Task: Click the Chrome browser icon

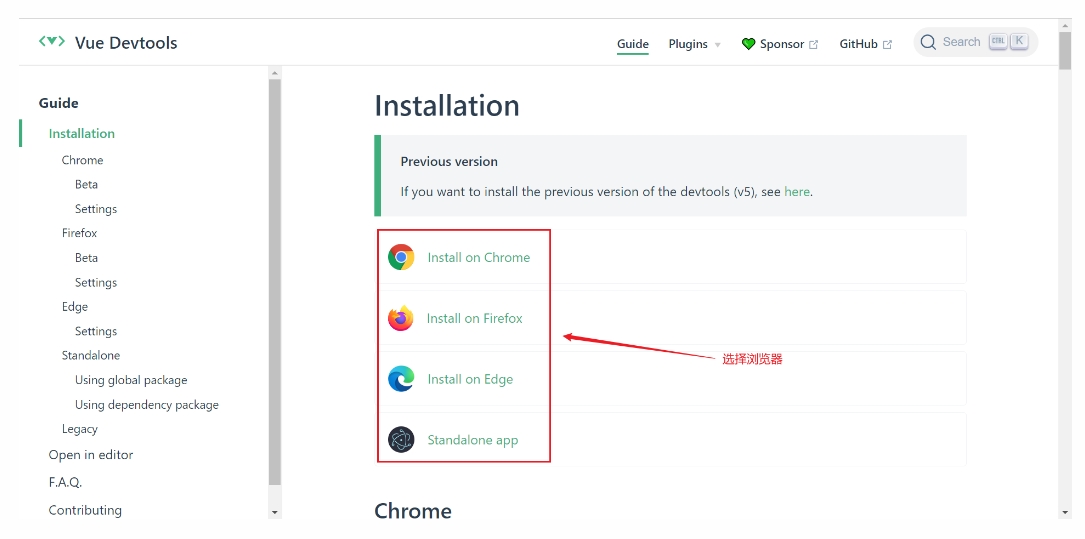Action: (401, 257)
